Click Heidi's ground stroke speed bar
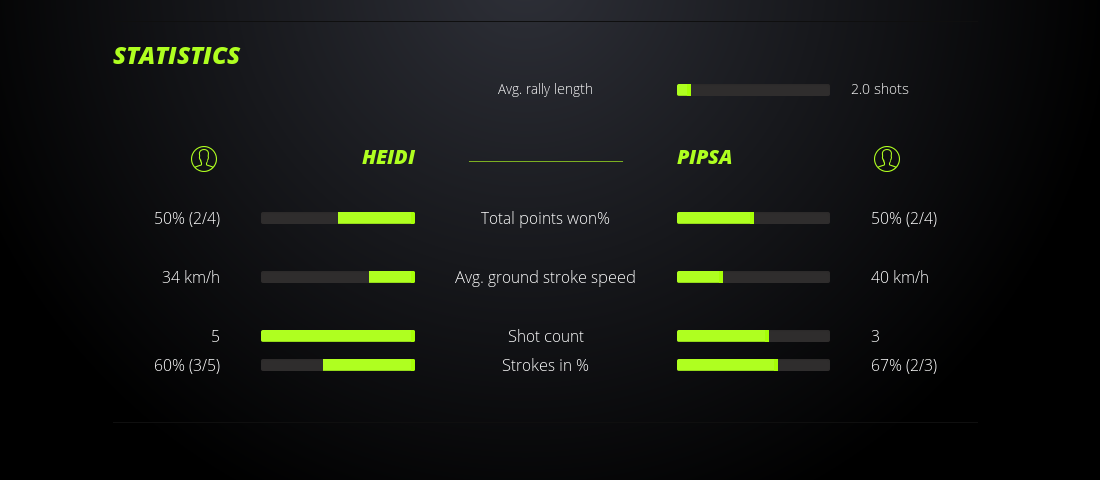This screenshot has width=1100, height=480. (338, 277)
